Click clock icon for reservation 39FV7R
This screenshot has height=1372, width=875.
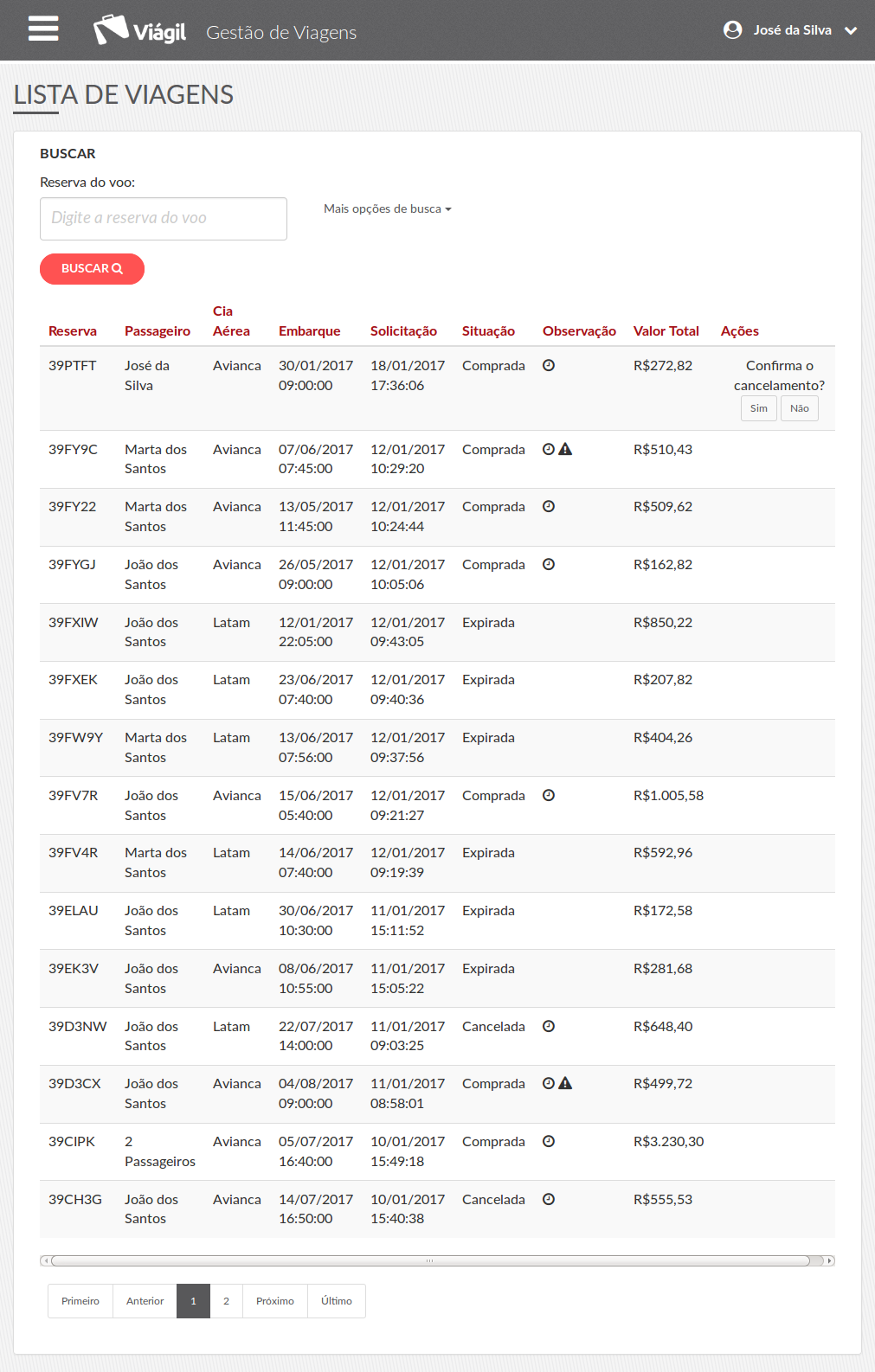549,796
